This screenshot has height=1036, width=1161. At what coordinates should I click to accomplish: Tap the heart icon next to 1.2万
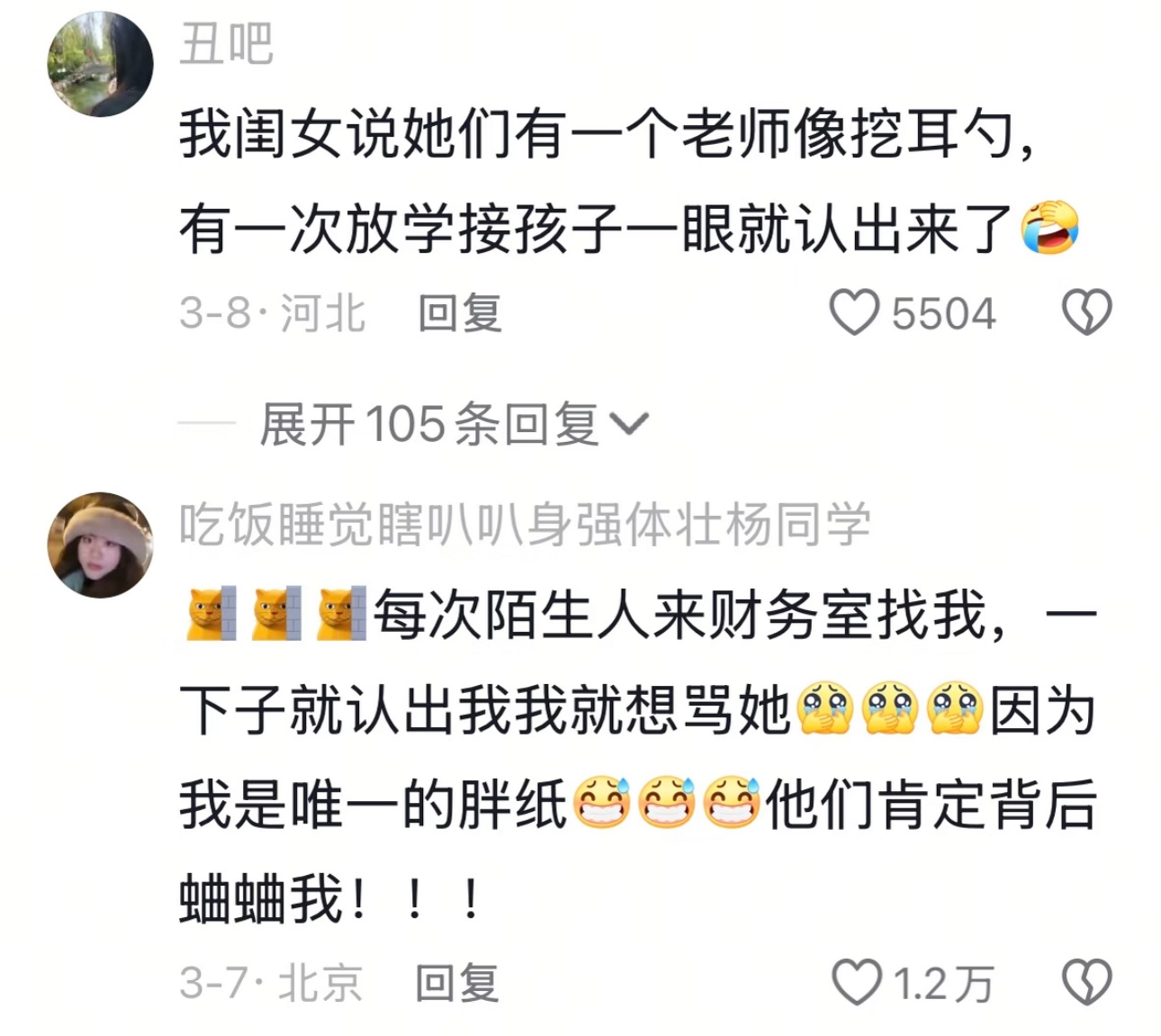[856, 982]
